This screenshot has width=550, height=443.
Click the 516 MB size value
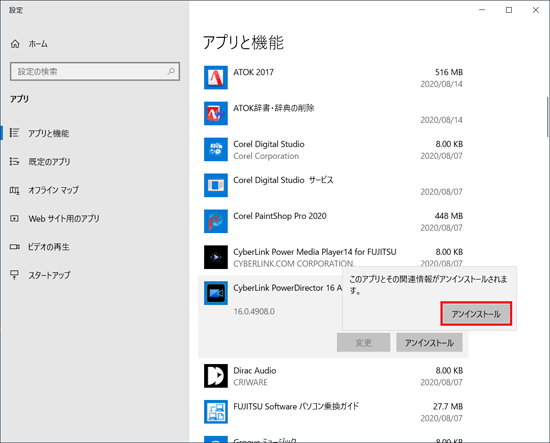[449, 72]
